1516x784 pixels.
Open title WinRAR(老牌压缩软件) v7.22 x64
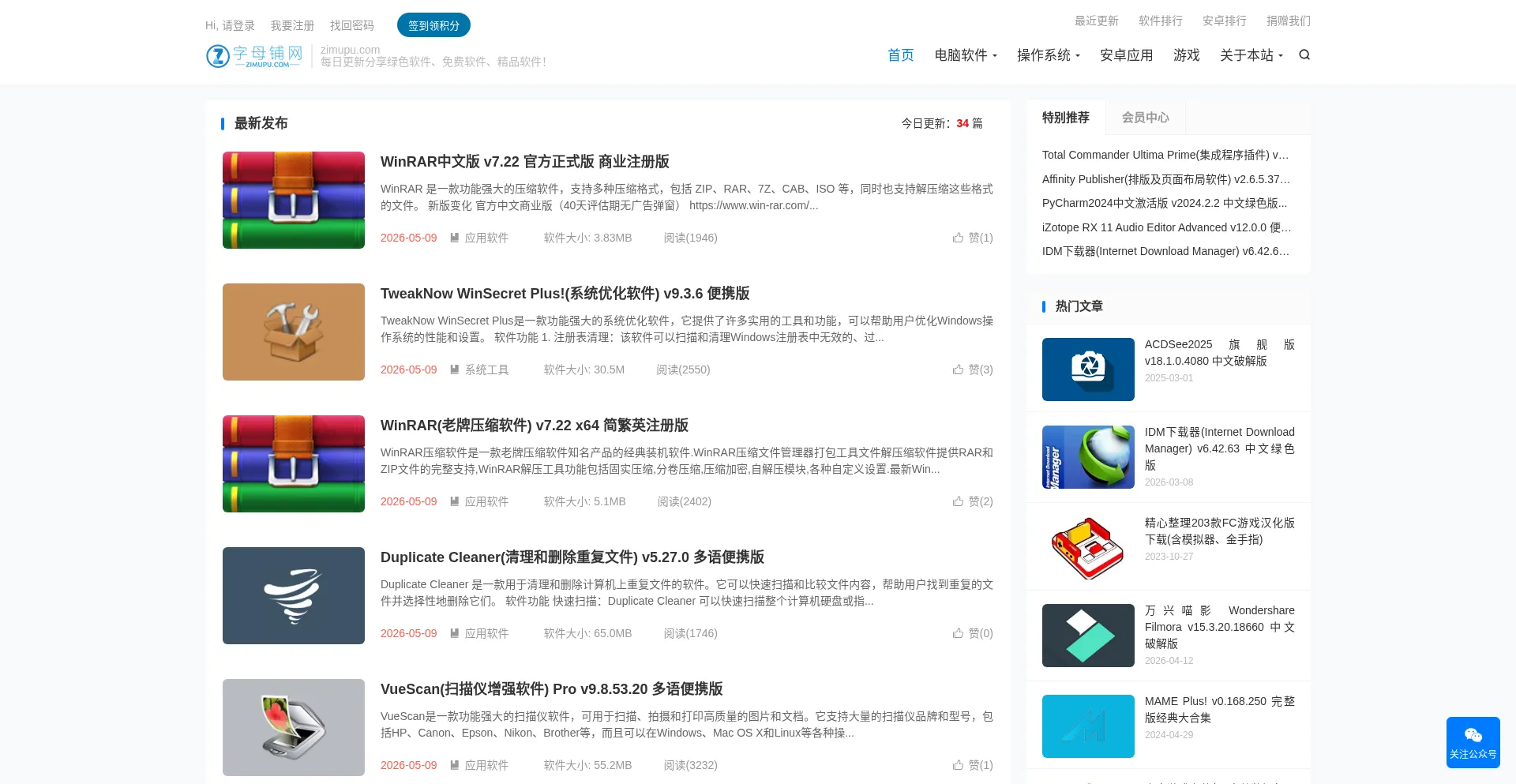[x=535, y=425]
